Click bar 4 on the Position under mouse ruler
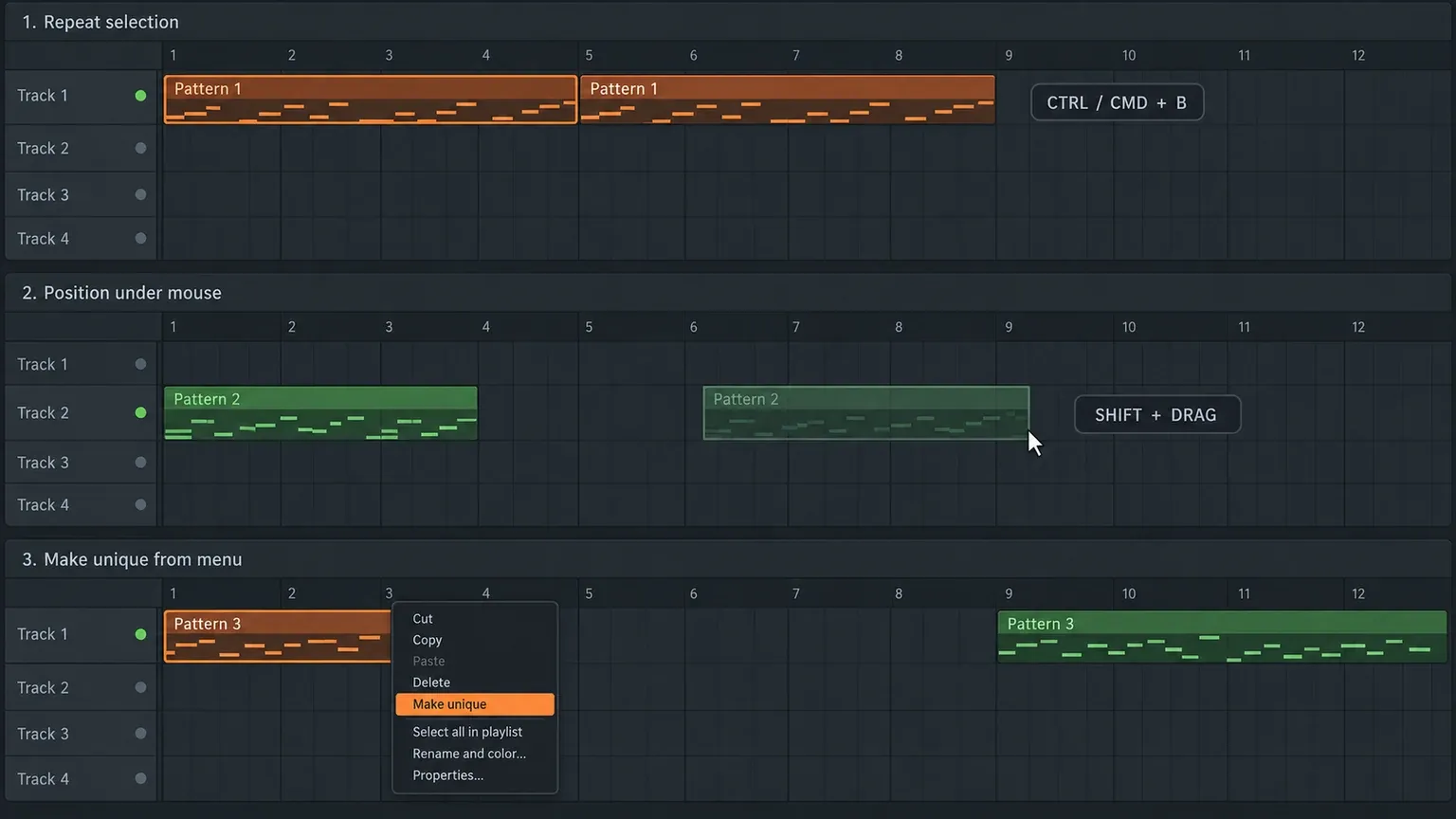Viewport: 1456px width, 819px height. 486,327
